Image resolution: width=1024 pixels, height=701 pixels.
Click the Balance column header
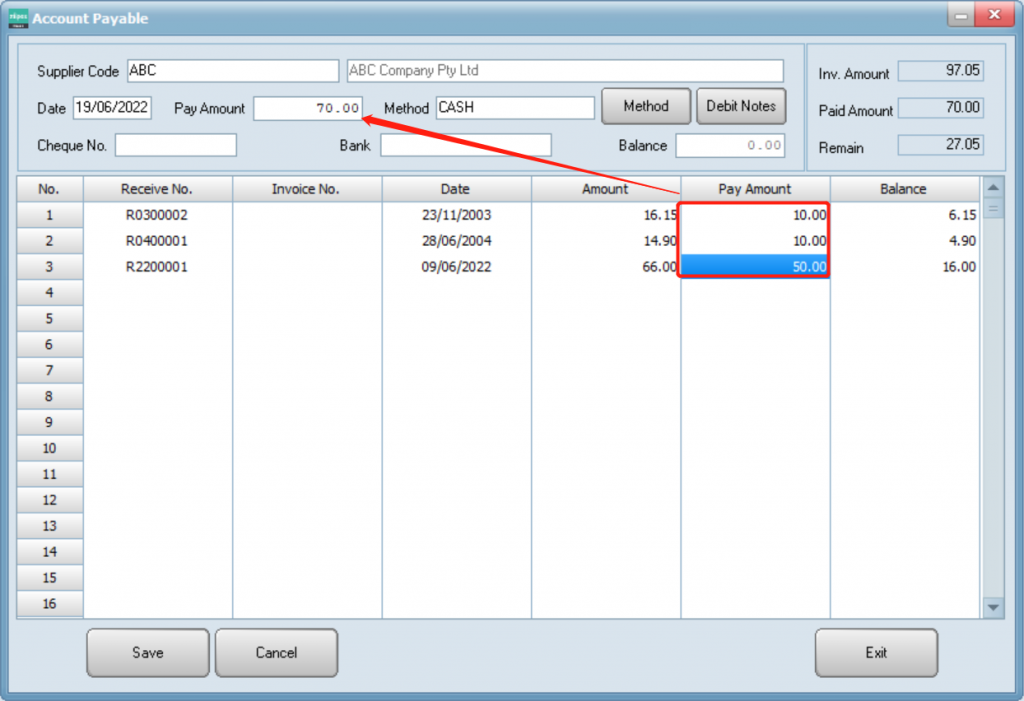[904, 189]
